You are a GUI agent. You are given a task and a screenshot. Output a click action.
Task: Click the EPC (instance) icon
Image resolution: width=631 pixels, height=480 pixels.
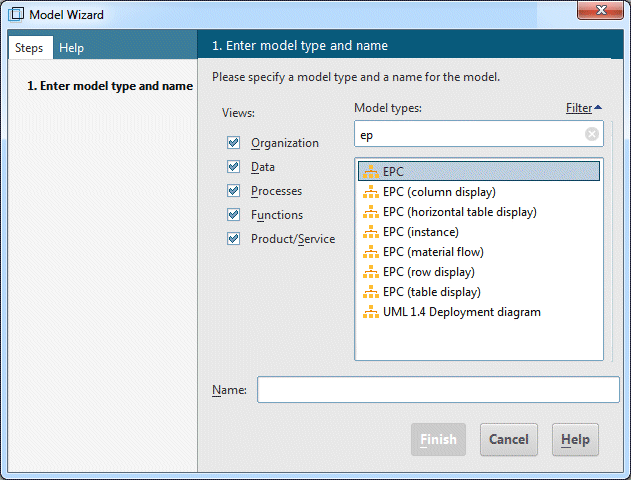(x=371, y=232)
